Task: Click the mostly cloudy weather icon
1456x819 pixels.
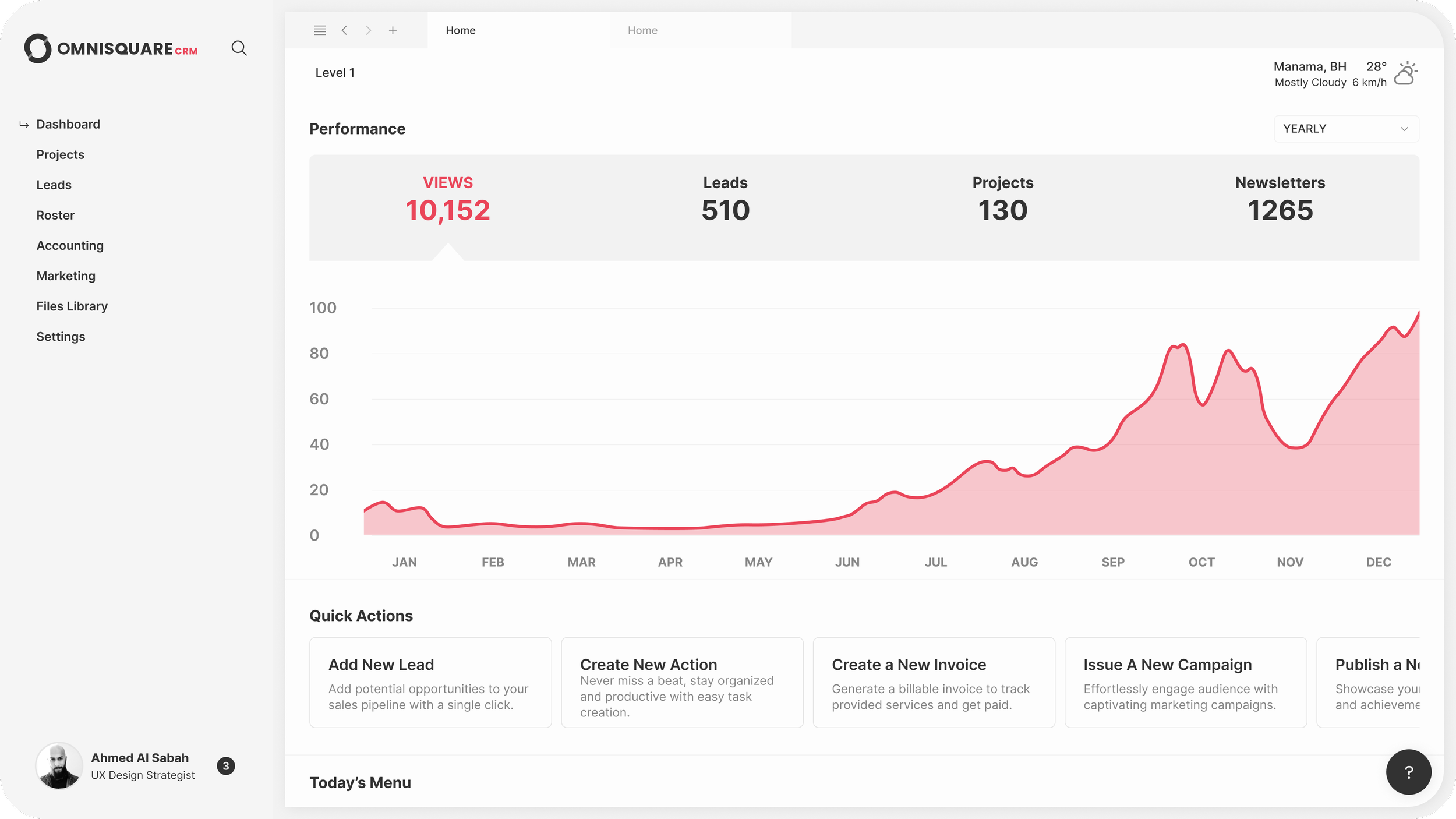Action: 1405,73
